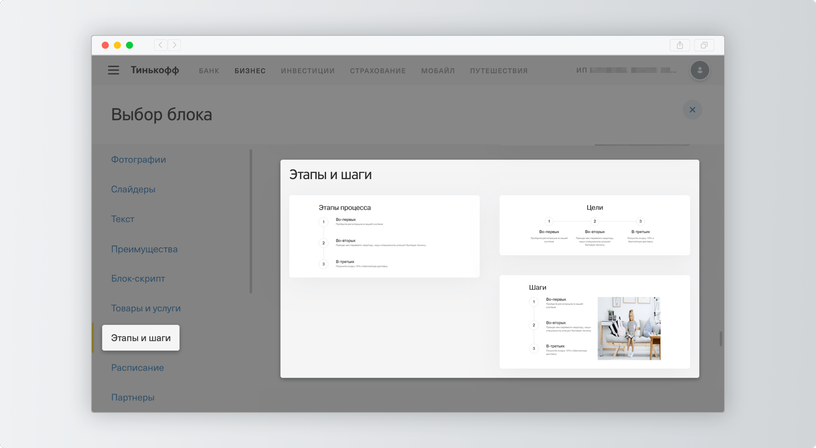Select the Преимущества category
Screen dimensions: 816x448
coord(144,249)
